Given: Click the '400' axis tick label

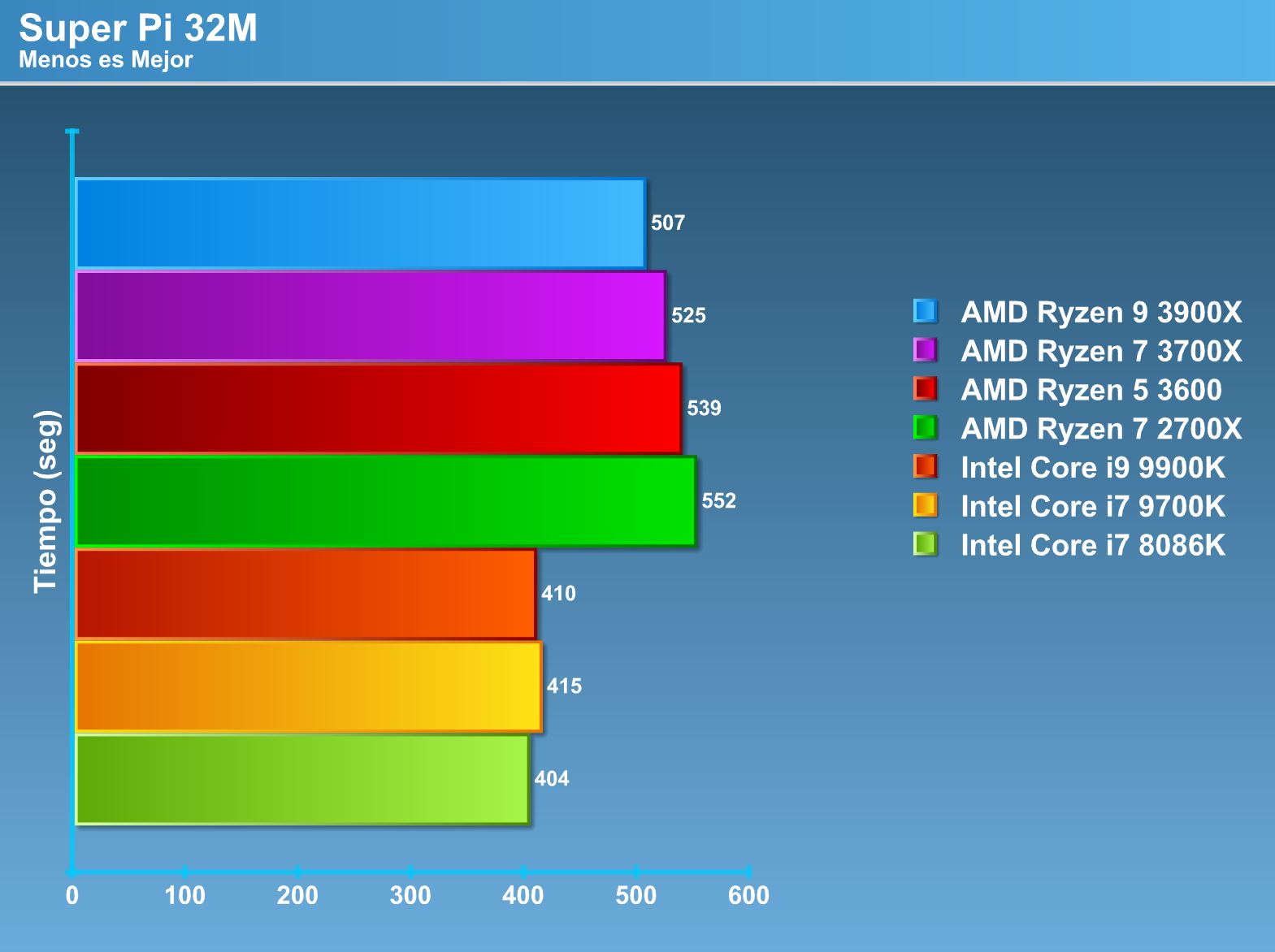Looking at the screenshot, I should point(523,895).
